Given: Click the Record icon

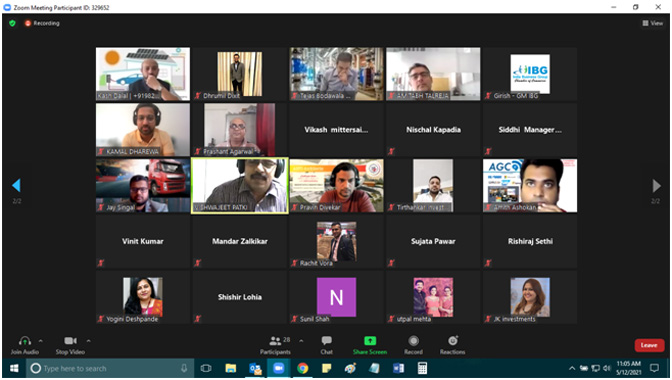Looking at the screenshot, I should 414,341.
